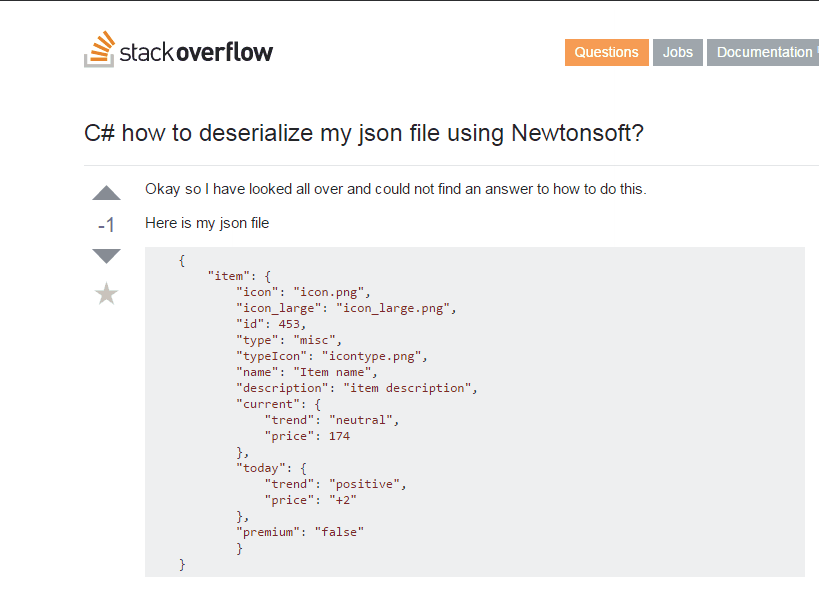Click the stackoverflow wordmark to go home
Image resolution: width=819 pixels, height=591 pixels.
tap(195, 50)
